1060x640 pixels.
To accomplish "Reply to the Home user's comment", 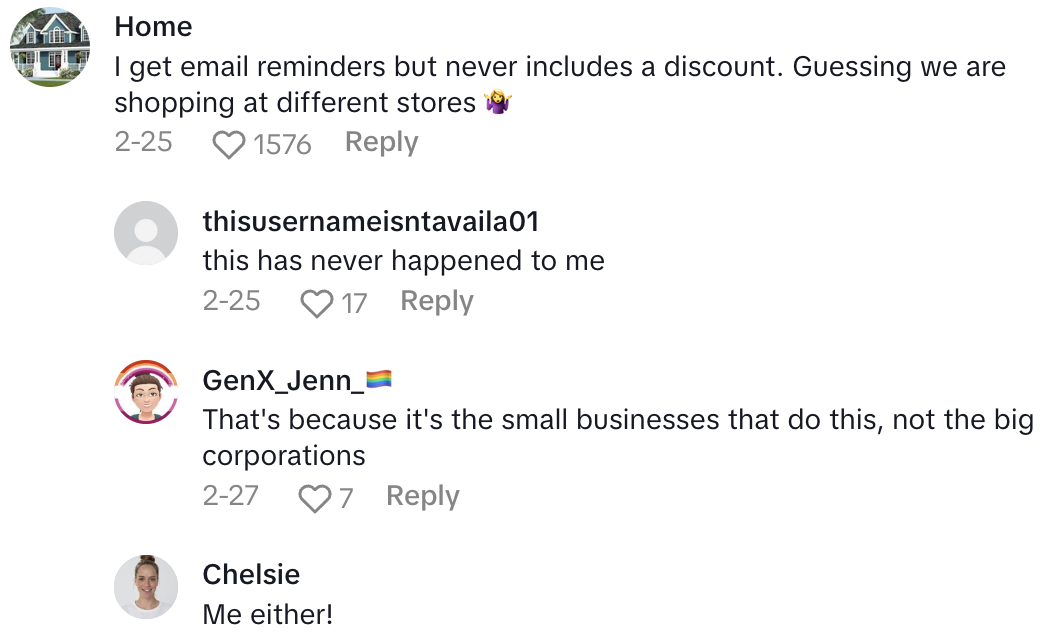I will (x=381, y=143).
